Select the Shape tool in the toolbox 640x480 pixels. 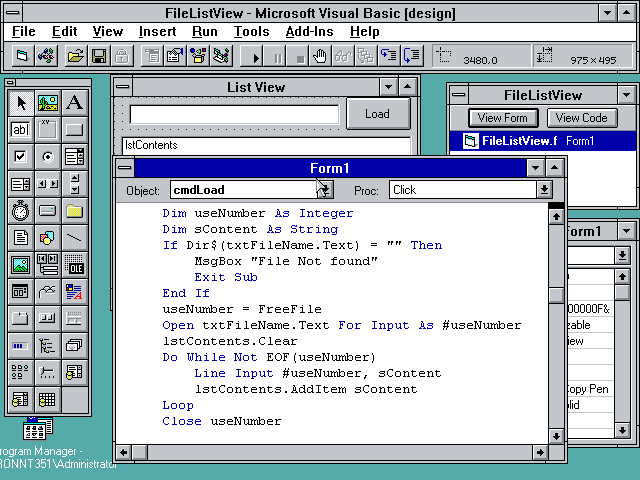48,238
